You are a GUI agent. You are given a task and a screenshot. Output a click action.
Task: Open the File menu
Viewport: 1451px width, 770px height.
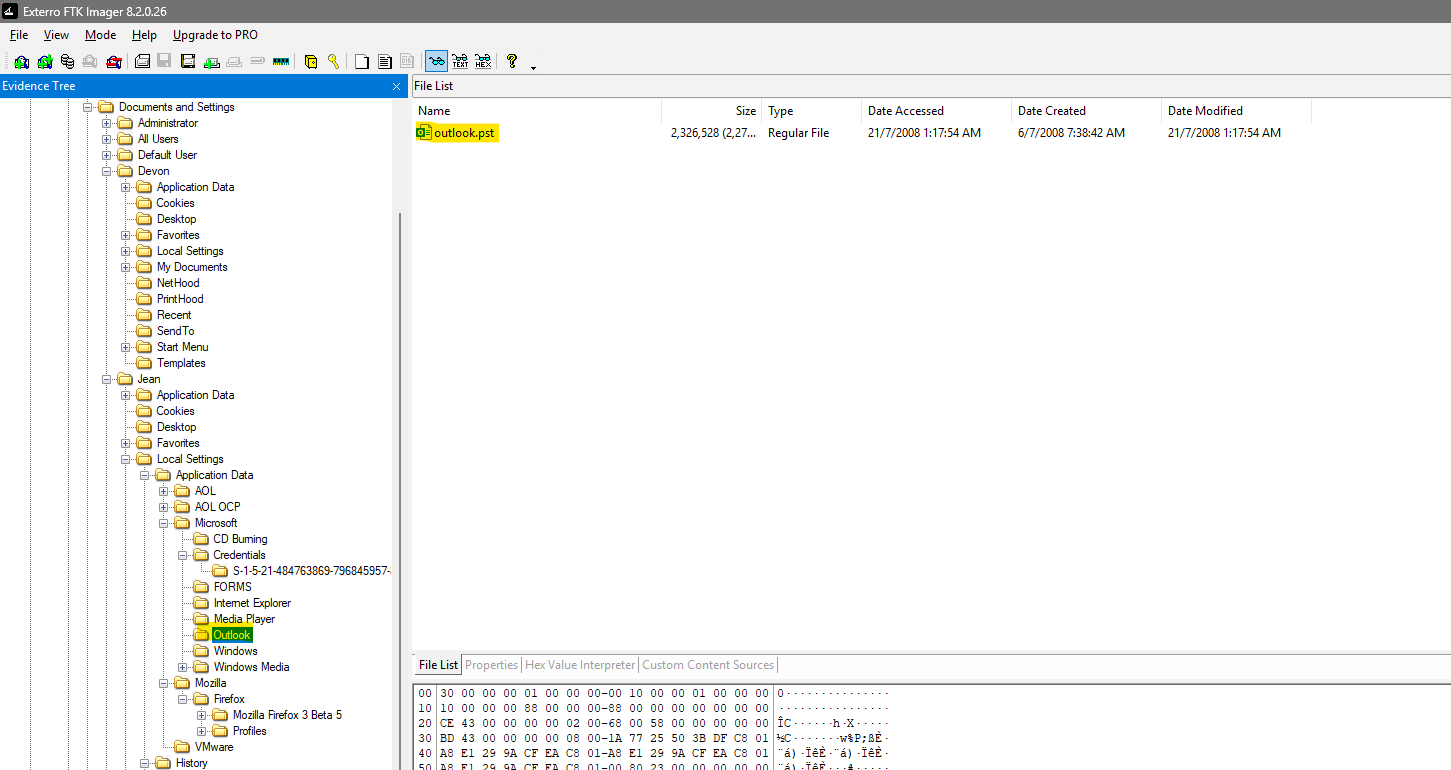click(19, 35)
